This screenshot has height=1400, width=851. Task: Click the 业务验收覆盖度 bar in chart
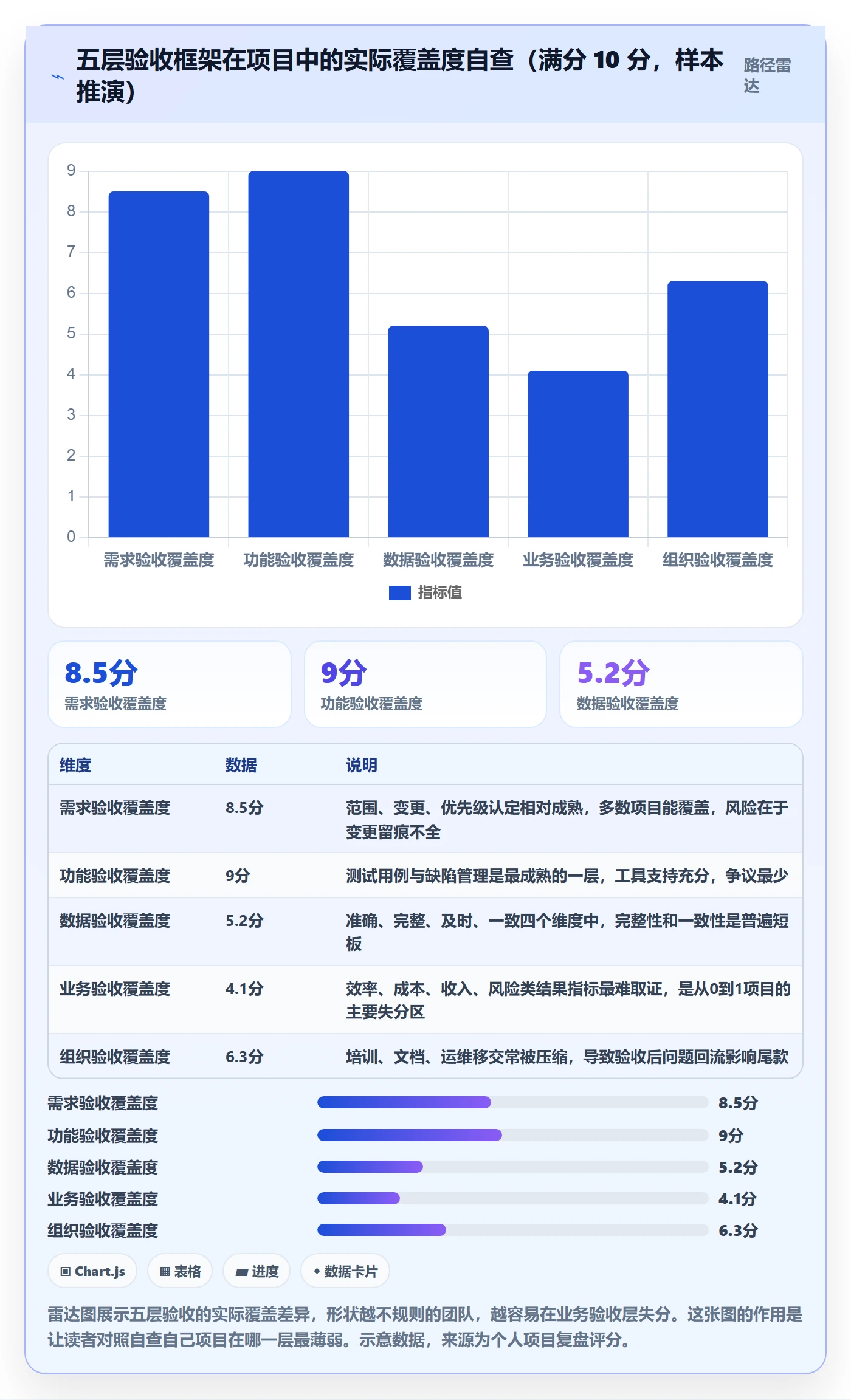point(578,454)
